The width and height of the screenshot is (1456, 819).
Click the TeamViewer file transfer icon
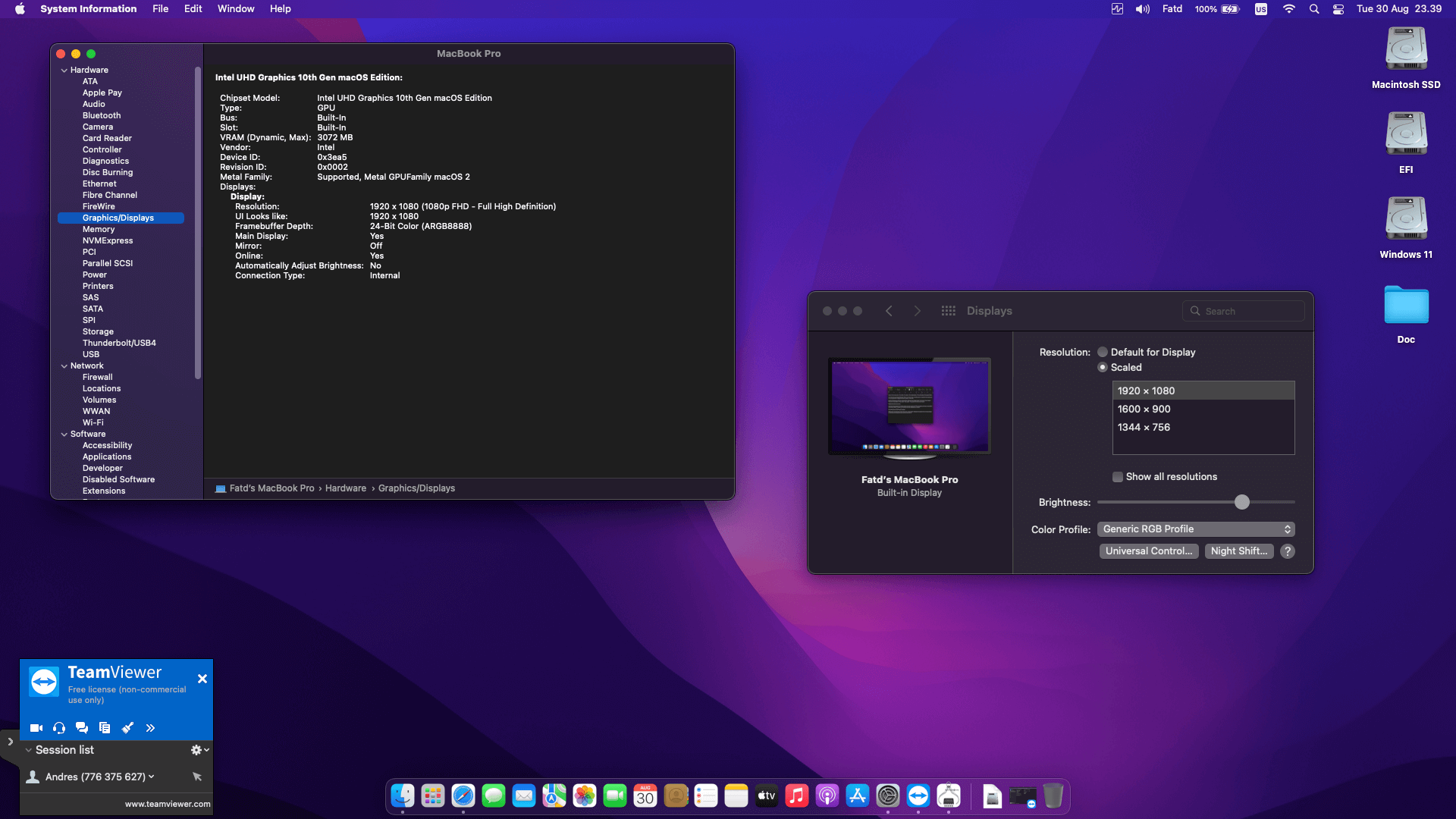click(x=105, y=728)
